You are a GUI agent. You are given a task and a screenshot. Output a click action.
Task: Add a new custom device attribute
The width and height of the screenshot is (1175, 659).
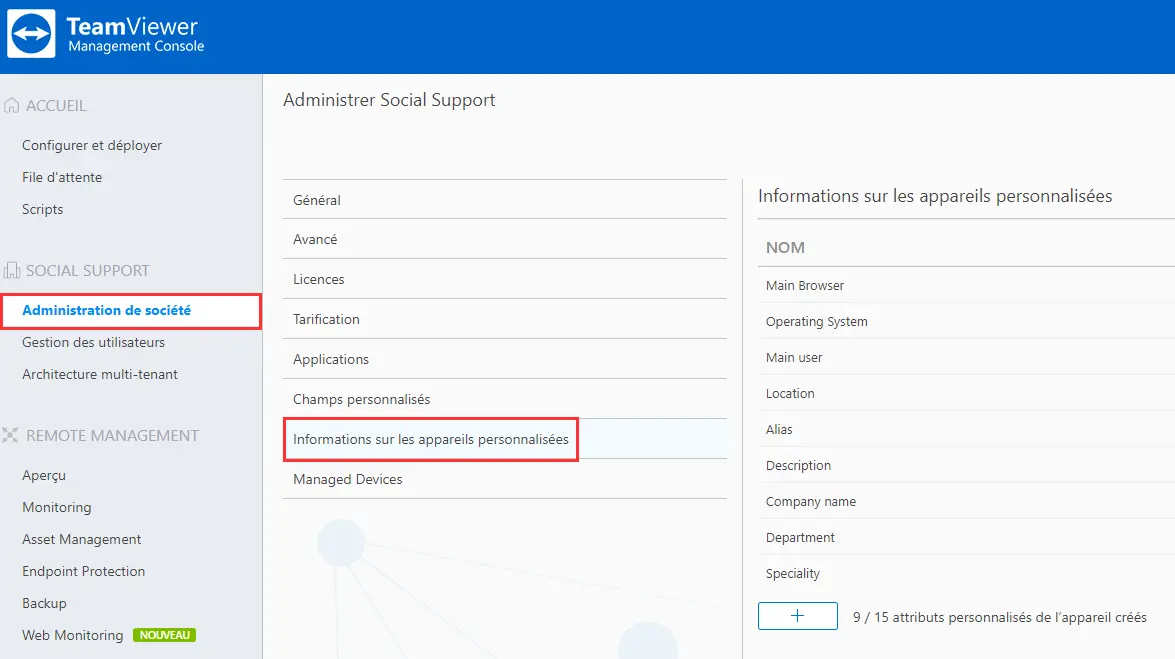(x=797, y=616)
